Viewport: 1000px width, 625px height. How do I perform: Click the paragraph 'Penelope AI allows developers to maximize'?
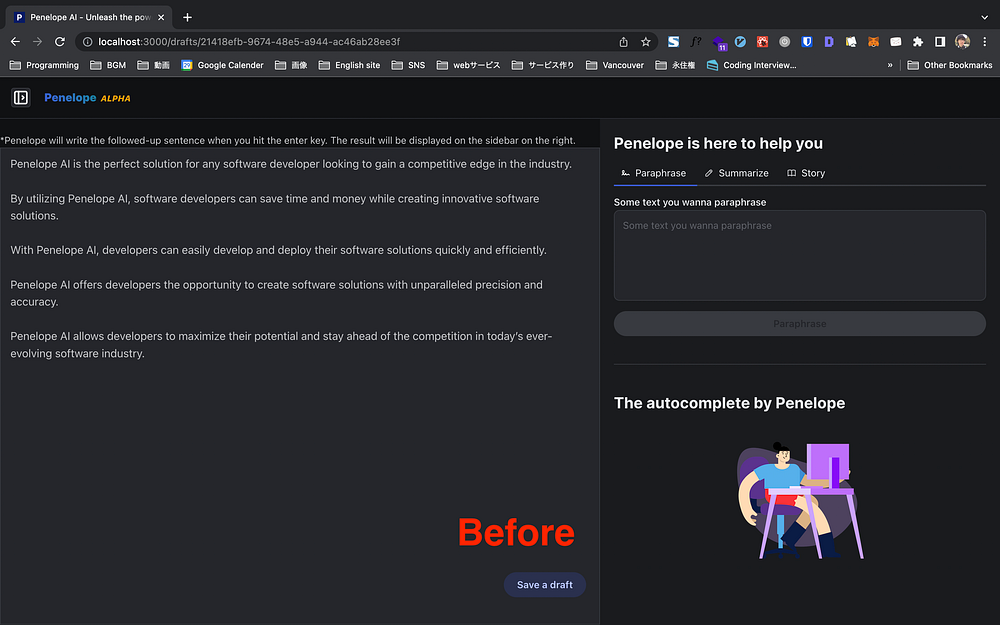281,344
